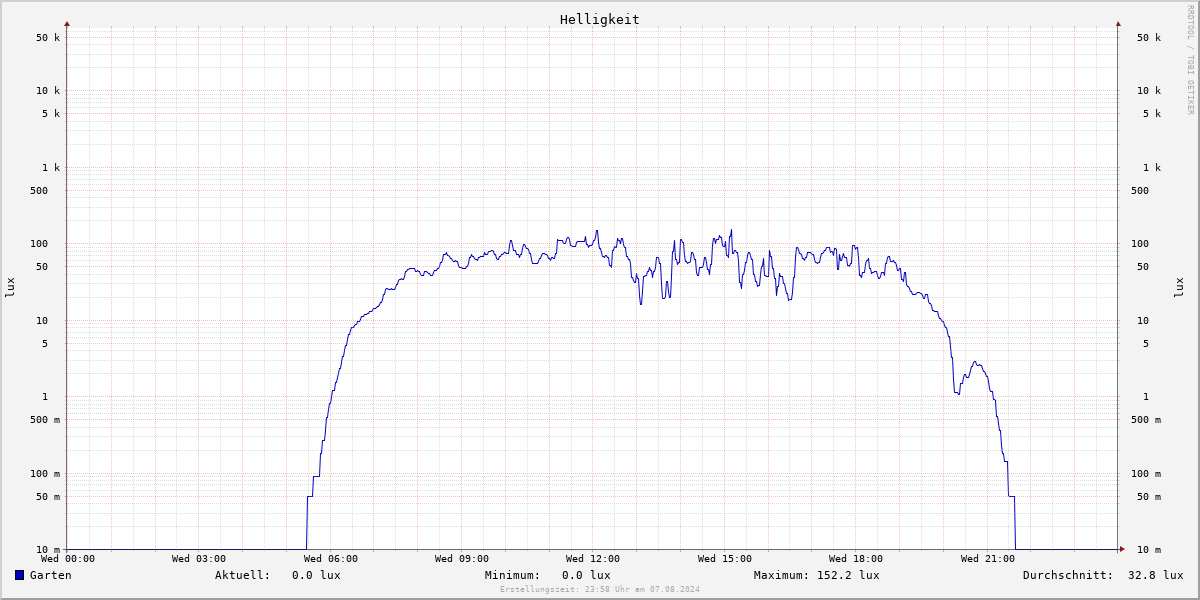Click "500 m" on the right axis
The width and height of the screenshot is (1200, 600).
(1146, 420)
